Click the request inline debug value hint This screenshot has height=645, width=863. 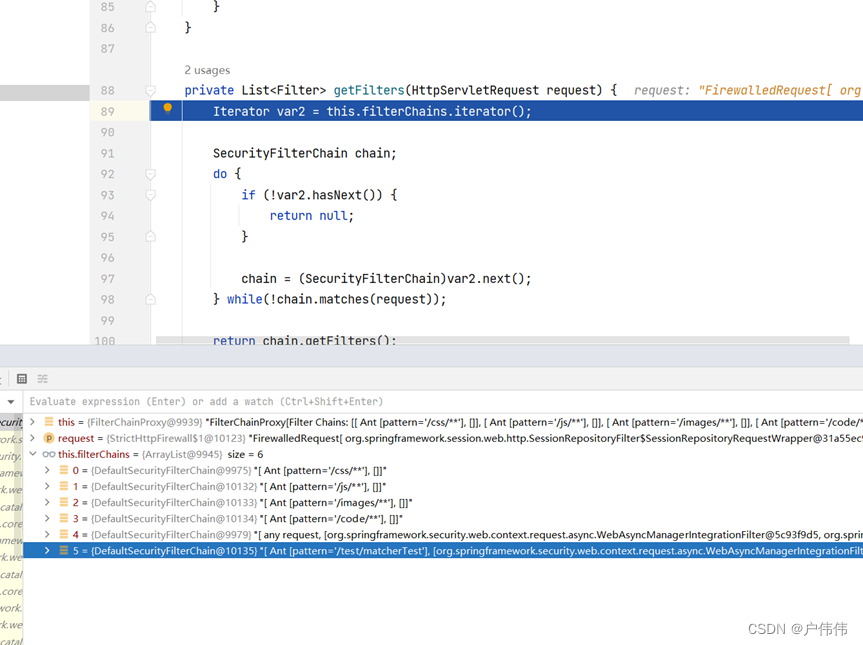(747, 90)
